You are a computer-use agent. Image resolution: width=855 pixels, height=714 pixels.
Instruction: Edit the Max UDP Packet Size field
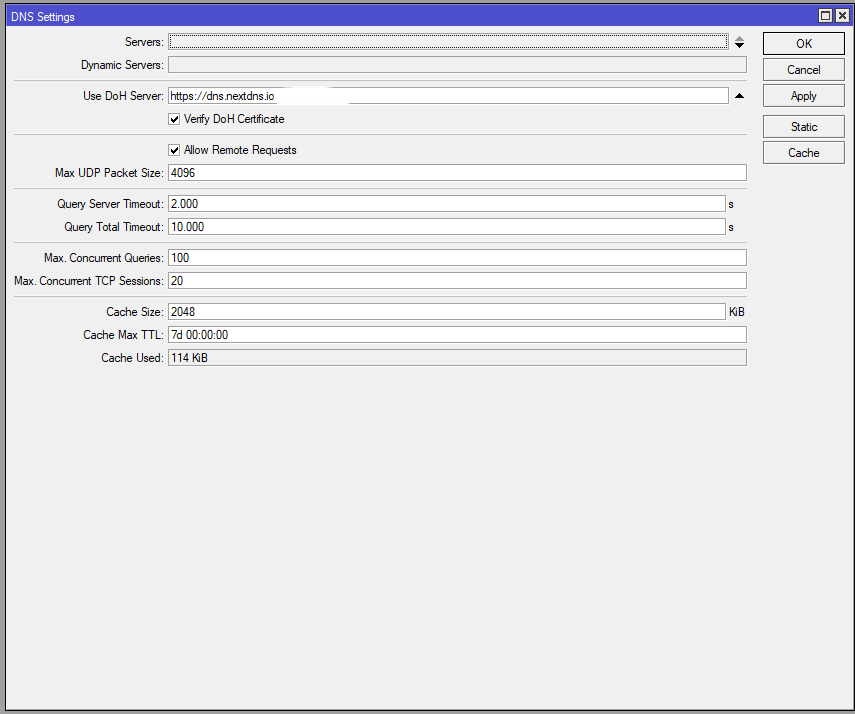click(x=457, y=173)
